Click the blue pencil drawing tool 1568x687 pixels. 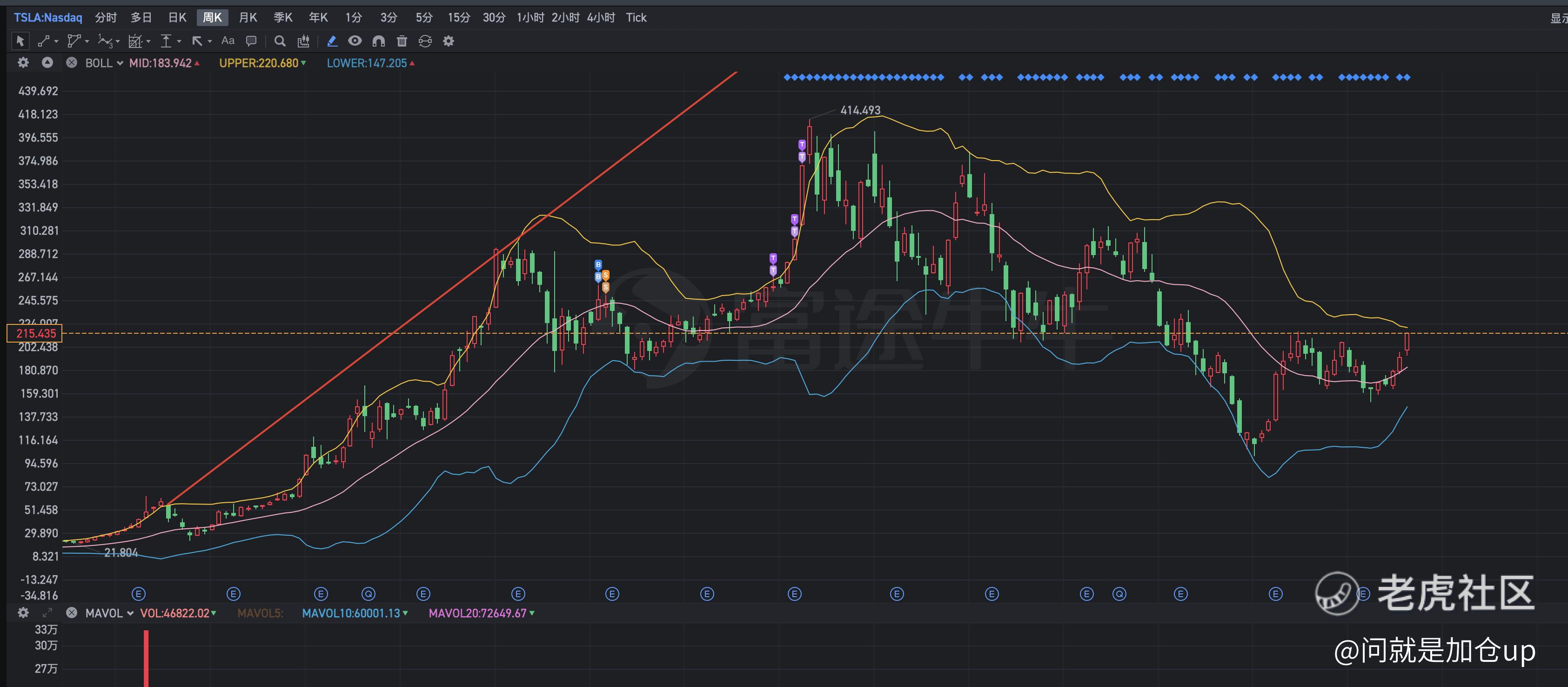coord(332,41)
